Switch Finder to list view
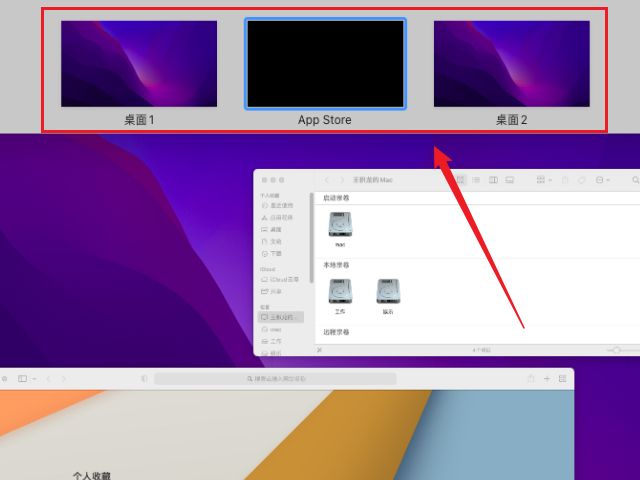The height and width of the screenshot is (480, 640). (x=477, y=180)
